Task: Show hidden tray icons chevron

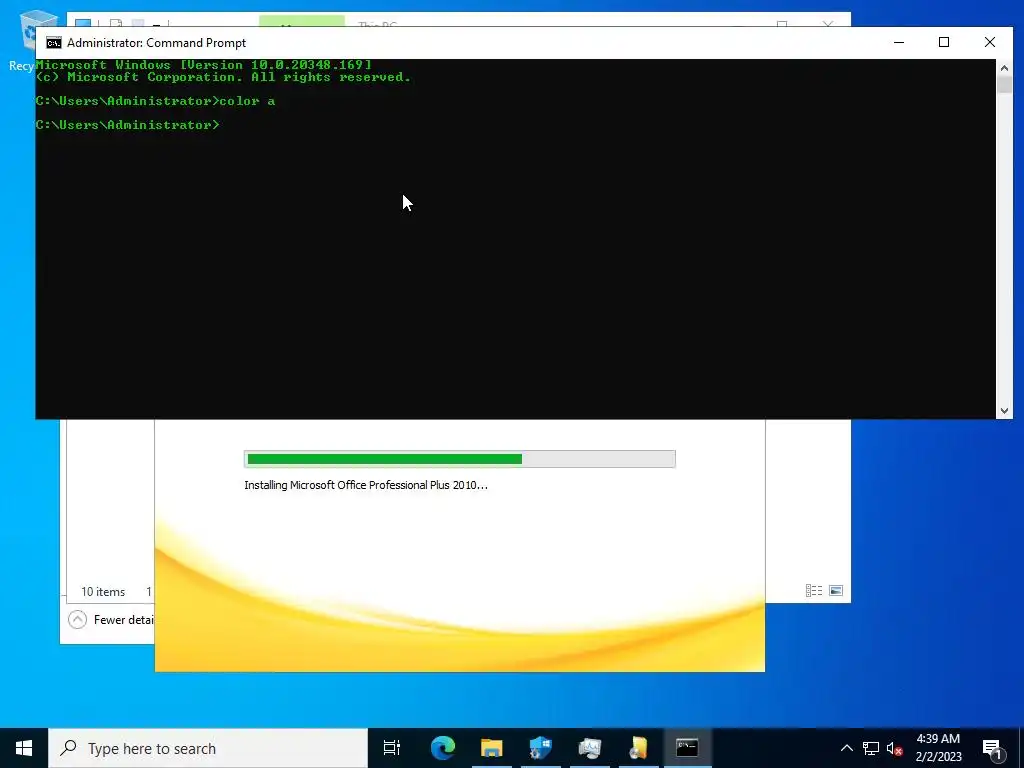Action: 846,748
